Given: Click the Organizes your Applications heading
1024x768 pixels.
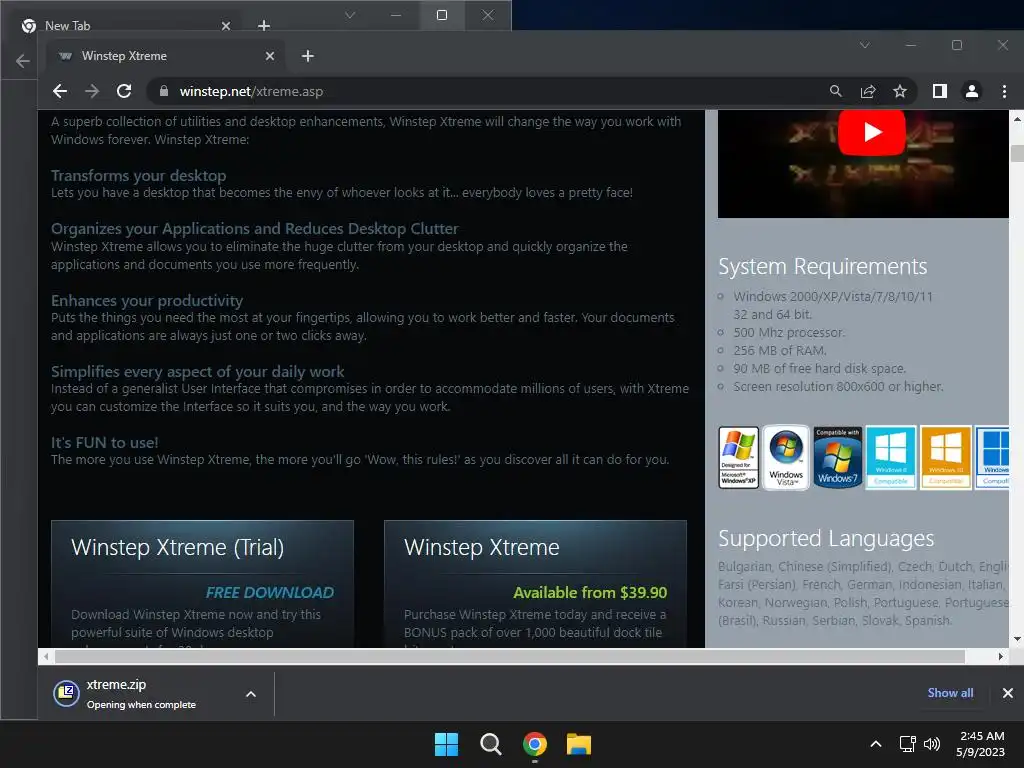Looking at the screenshot, I should click(255, 229).
